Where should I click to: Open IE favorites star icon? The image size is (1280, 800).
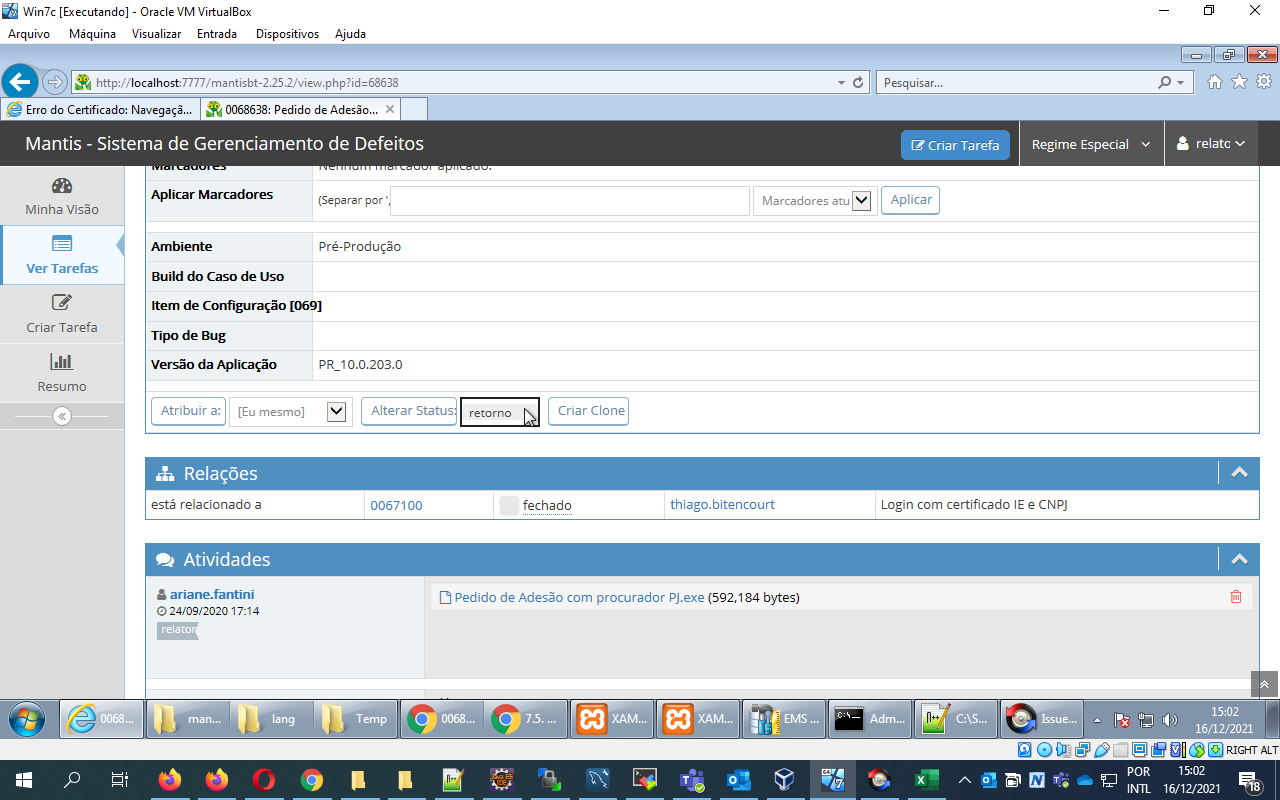point(1239,82)
